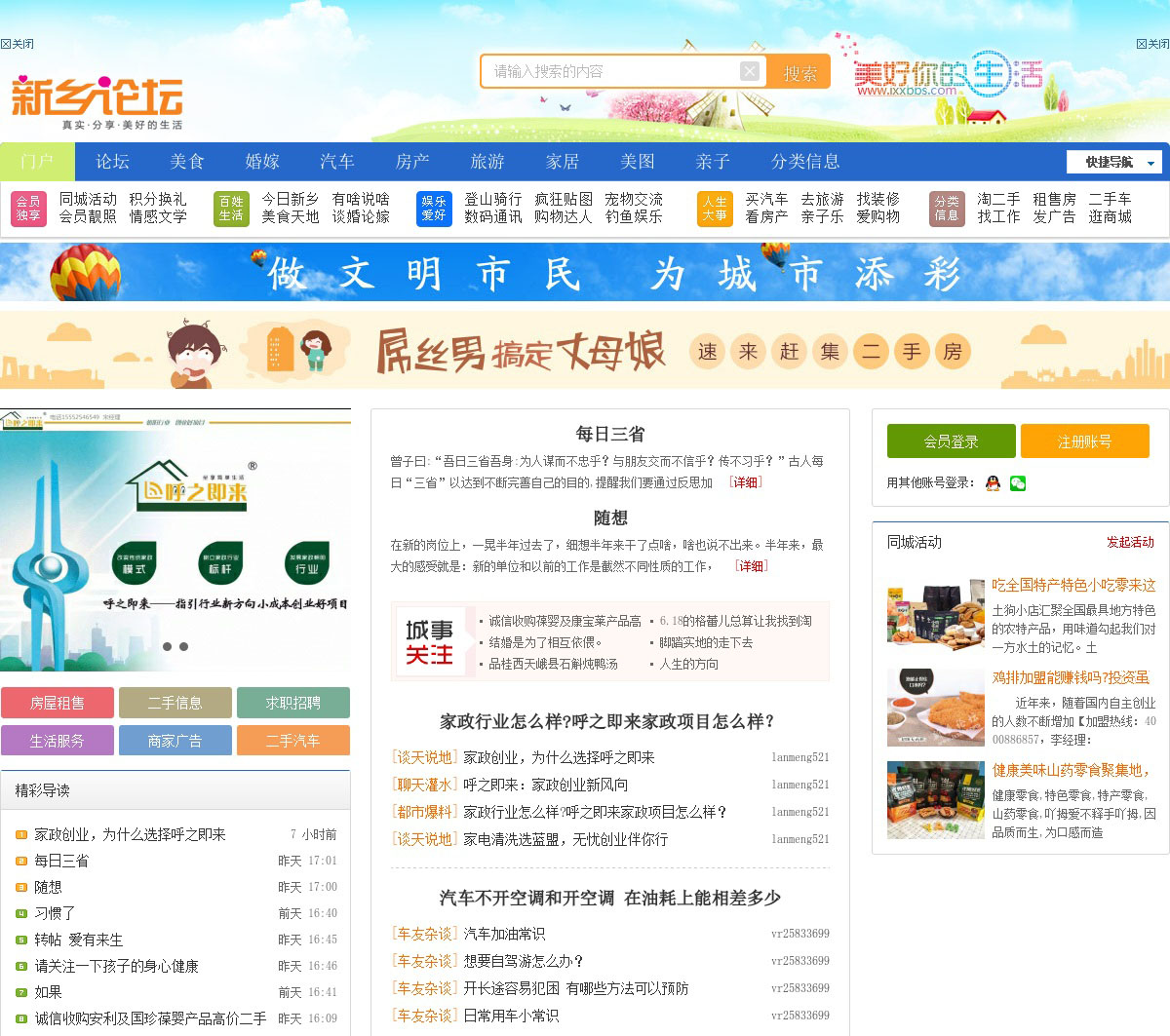Viewport: 1170px width, 1036px height.
Task: Clear the search box with the X icon
Action: [750, 71]
